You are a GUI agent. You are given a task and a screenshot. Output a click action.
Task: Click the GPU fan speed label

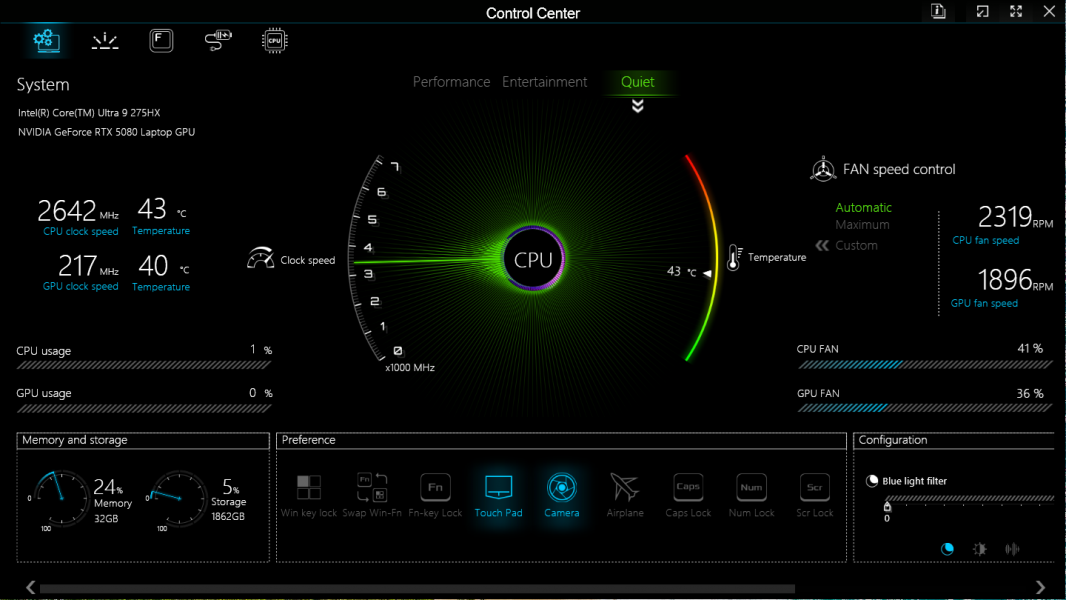point(984,303)
